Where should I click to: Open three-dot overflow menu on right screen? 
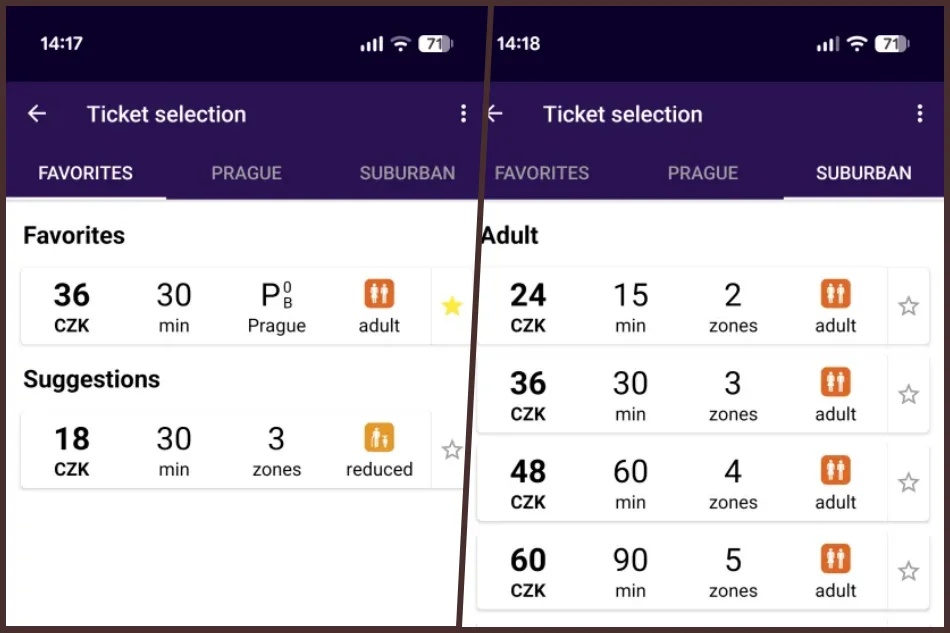[x=919, y=114]
